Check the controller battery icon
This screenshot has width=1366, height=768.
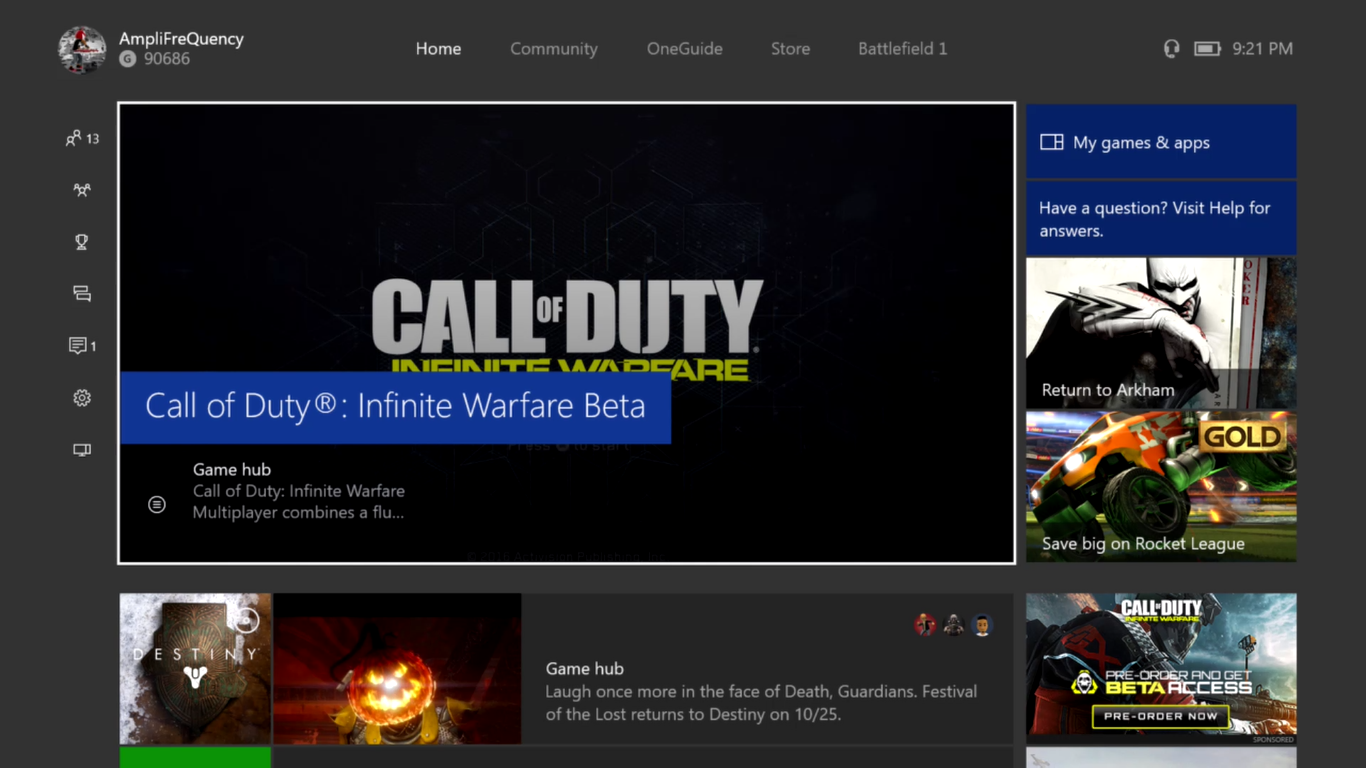(1207, 48)
